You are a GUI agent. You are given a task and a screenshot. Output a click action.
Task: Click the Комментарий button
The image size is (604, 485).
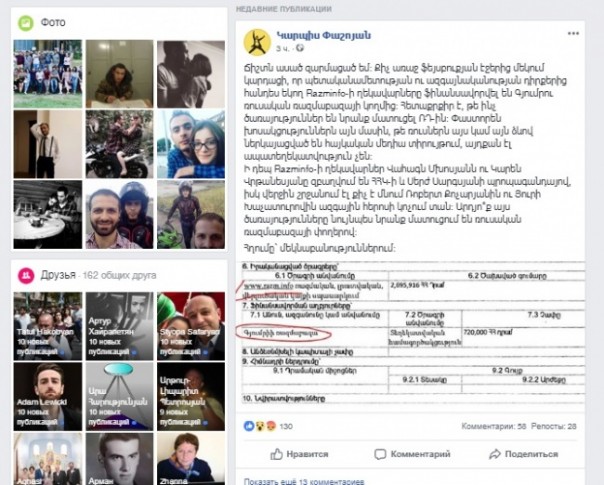pos(412,454)
